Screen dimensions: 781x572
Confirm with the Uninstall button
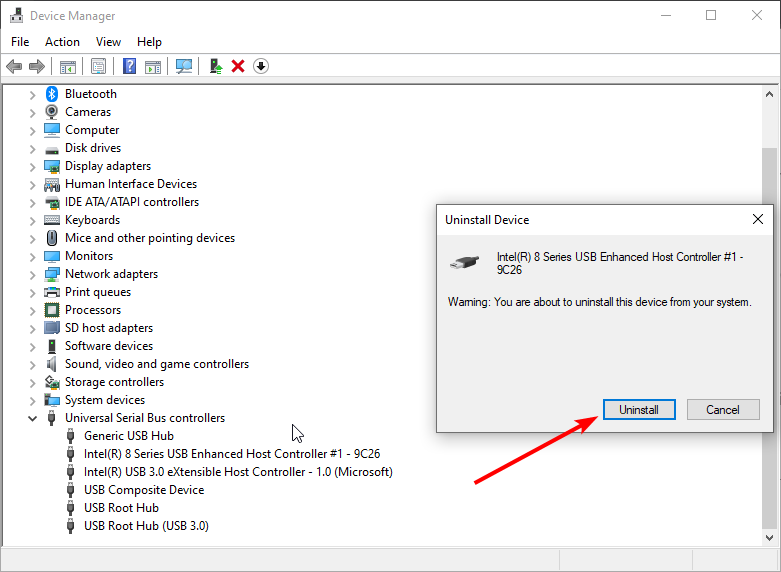point(639,410)
